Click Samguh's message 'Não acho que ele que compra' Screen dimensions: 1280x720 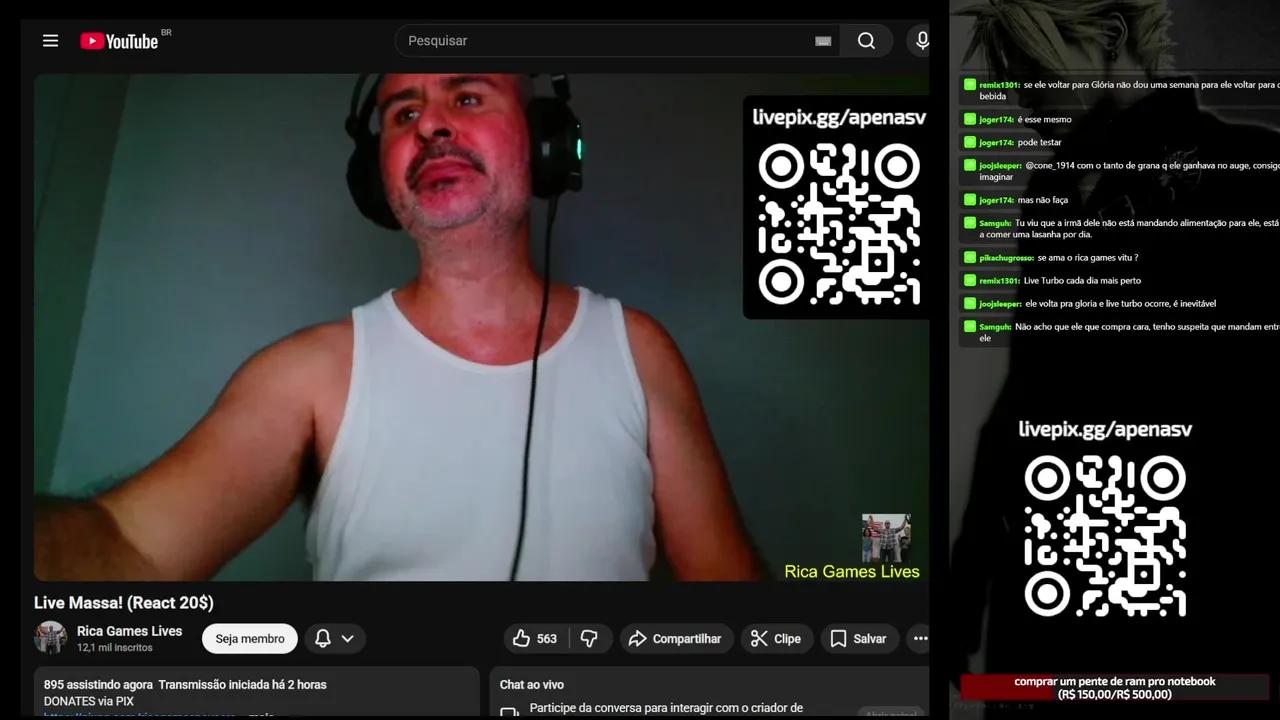(x=1120, y=332)
